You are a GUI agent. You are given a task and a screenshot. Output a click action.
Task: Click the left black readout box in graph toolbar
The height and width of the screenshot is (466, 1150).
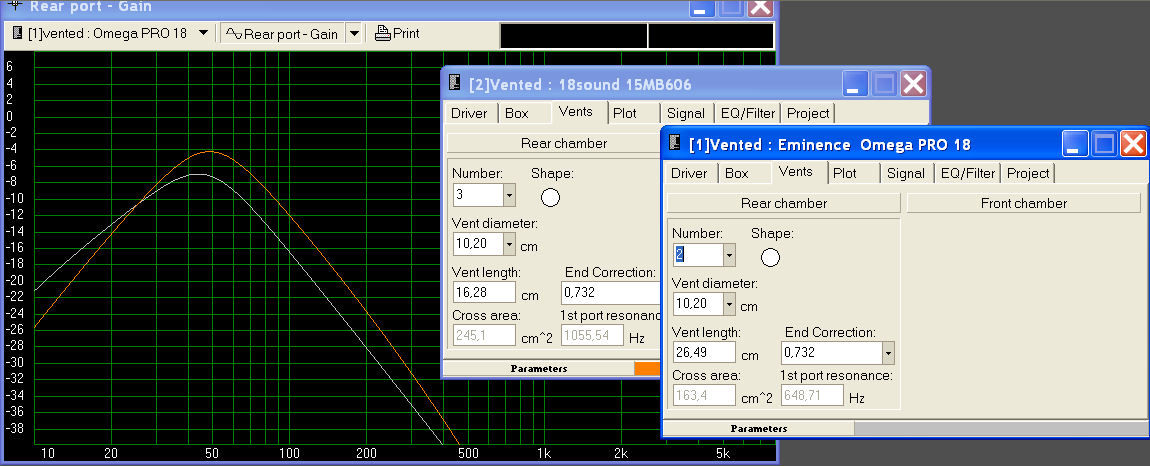(574, 36)
